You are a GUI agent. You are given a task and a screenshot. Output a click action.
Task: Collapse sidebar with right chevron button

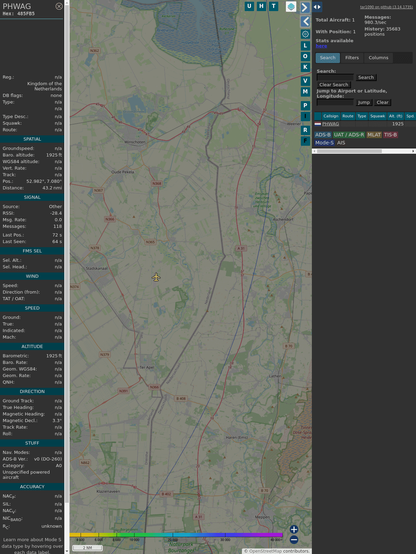(305, 7)
